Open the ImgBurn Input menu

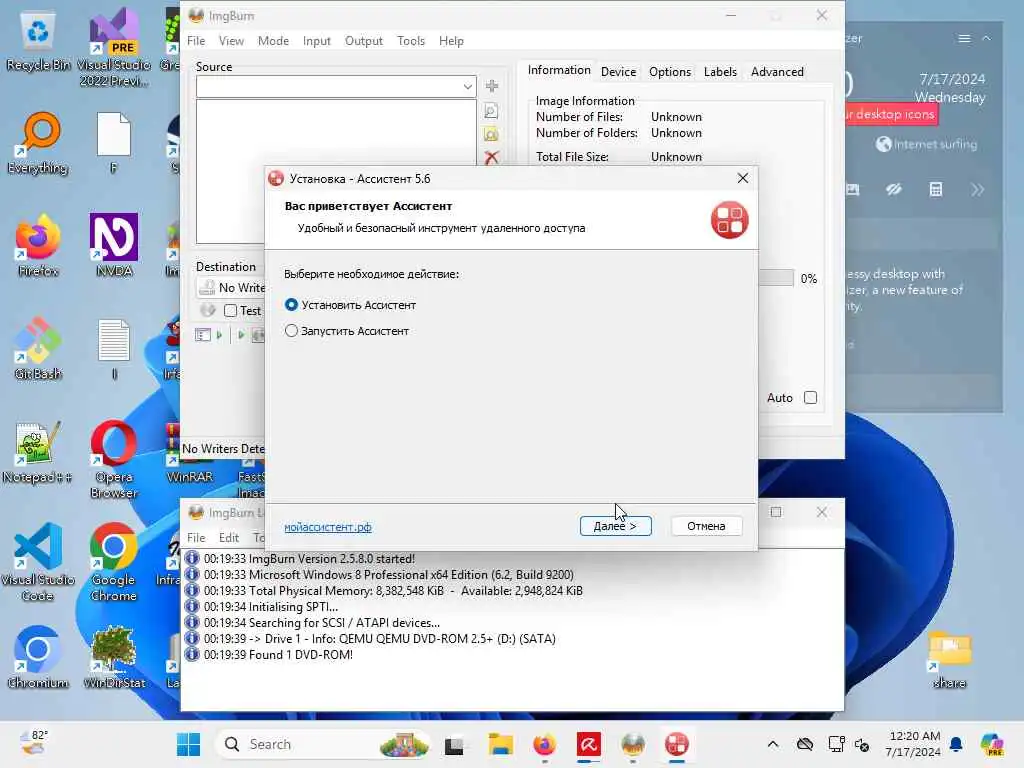click(317, 40)
